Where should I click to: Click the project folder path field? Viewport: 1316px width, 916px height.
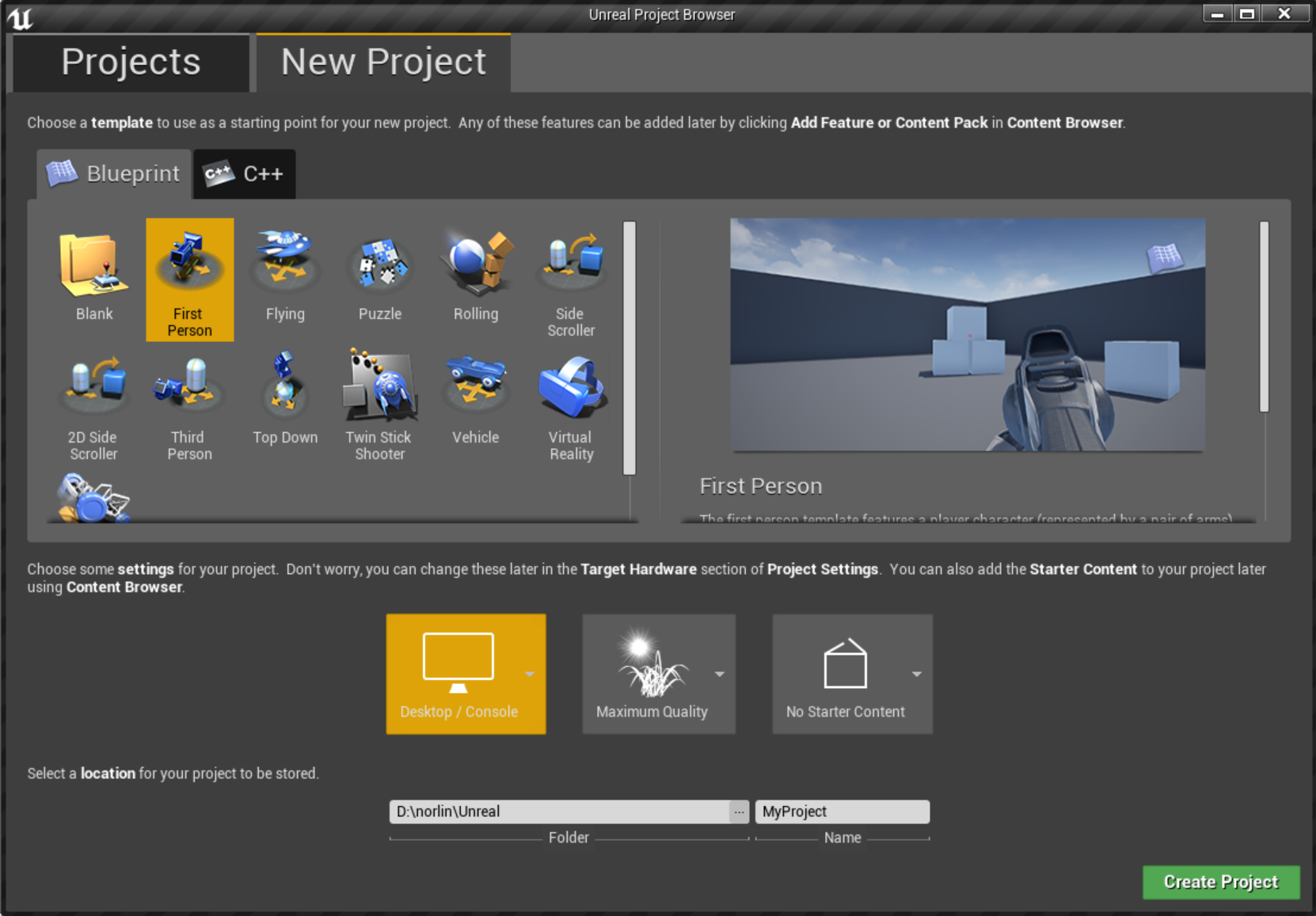pos(559,811)
